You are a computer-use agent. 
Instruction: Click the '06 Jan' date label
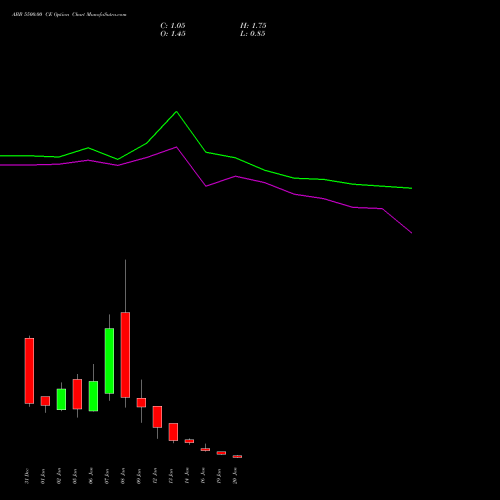tap(91, 476)
